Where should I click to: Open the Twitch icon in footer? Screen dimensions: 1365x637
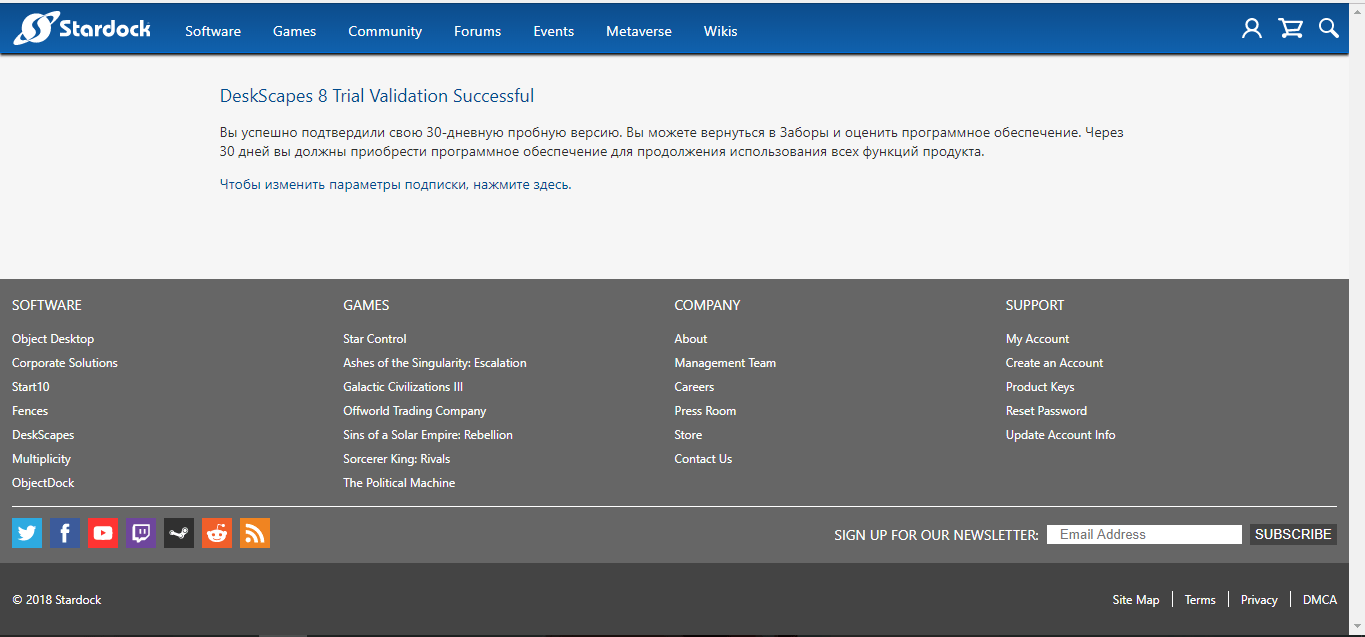pos(141,533)
